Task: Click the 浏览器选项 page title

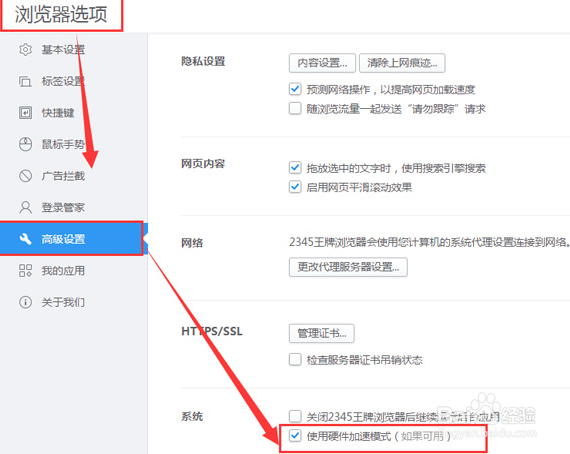Action: (x=61, y=15)
